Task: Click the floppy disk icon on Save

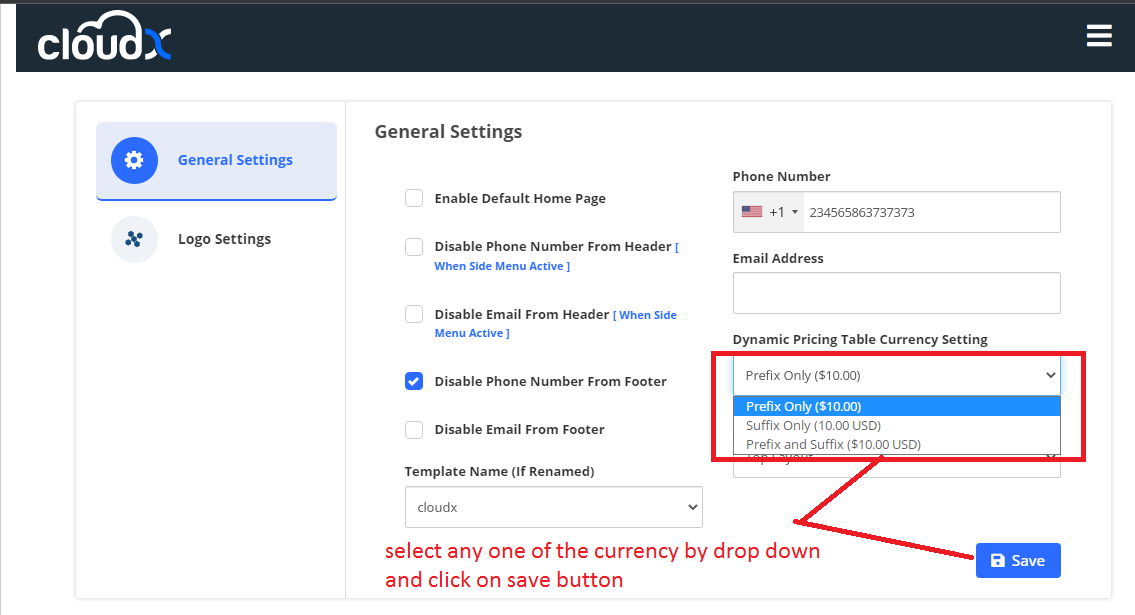Action: click(x=997, y=561)
